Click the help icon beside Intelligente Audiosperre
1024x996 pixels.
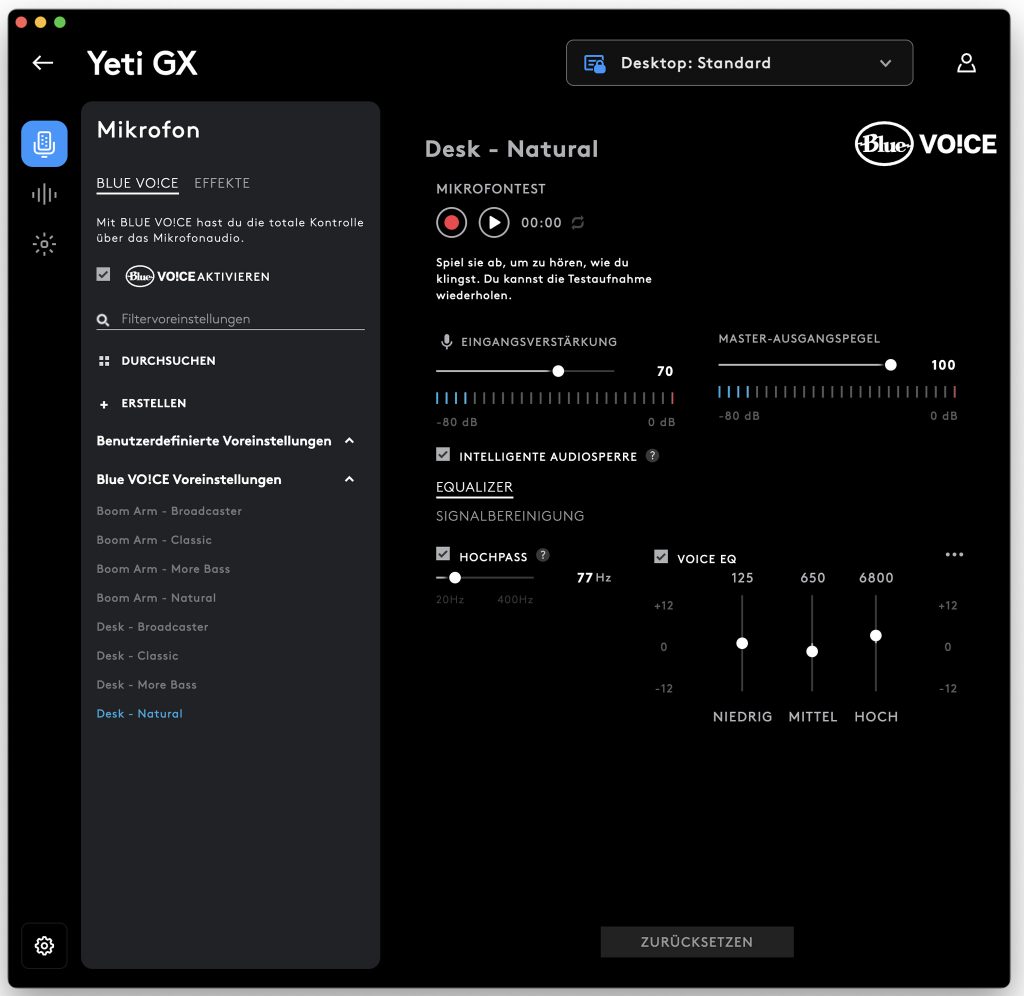652,456
